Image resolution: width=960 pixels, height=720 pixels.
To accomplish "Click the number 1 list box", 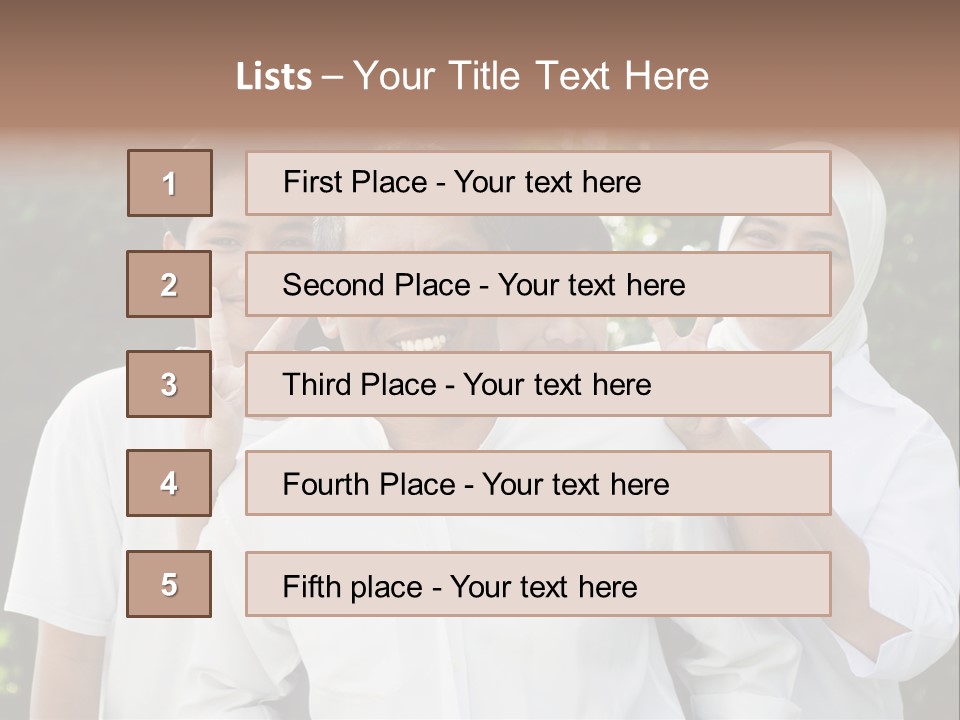I will 170,183.
